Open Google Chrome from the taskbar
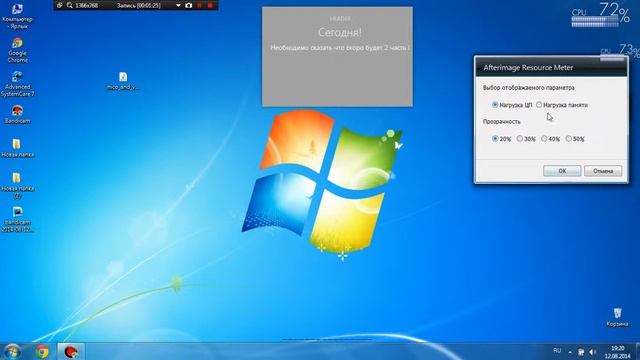 [41, 351]
